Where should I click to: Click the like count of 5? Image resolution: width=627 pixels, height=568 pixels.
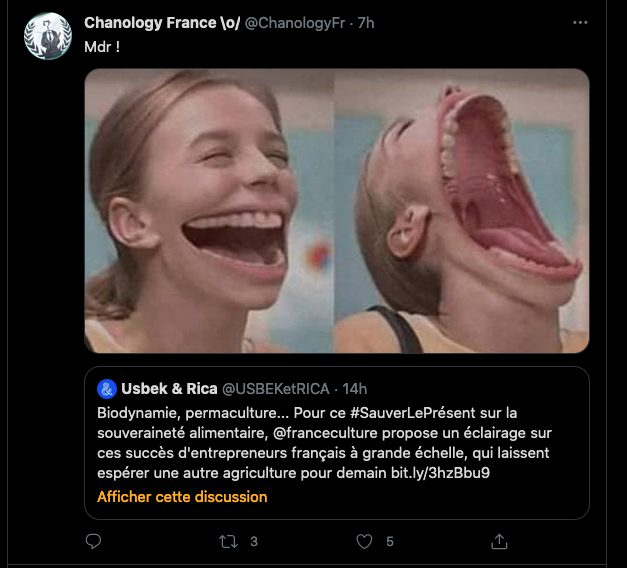[x=390, y=541]
